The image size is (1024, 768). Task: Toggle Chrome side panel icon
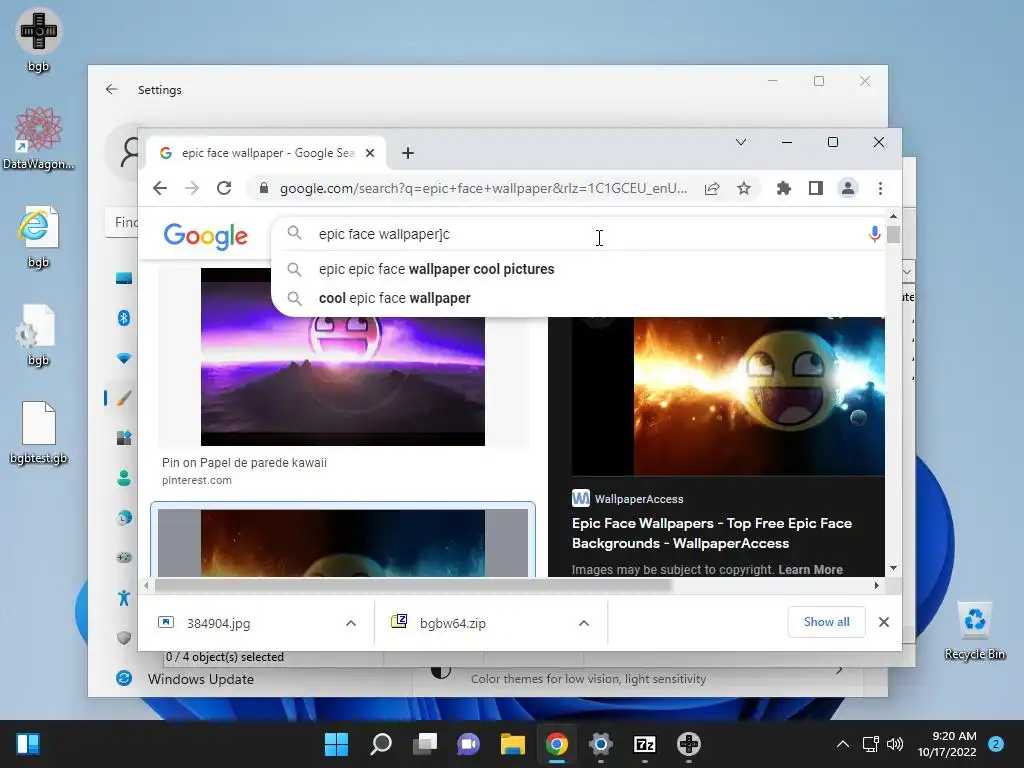816,189
